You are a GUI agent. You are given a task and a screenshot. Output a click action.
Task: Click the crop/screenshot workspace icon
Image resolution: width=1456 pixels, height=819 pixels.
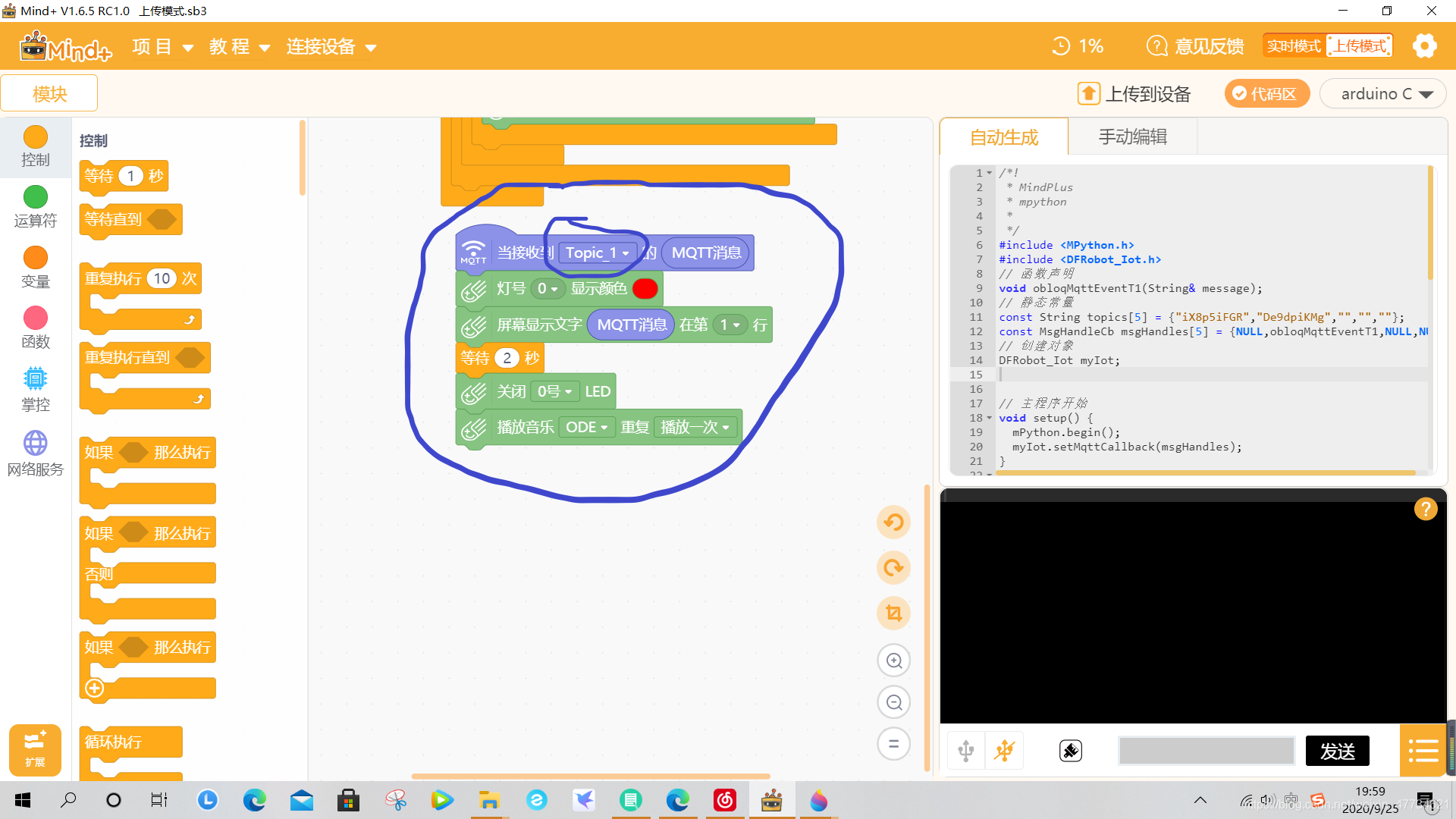point(894,613)
